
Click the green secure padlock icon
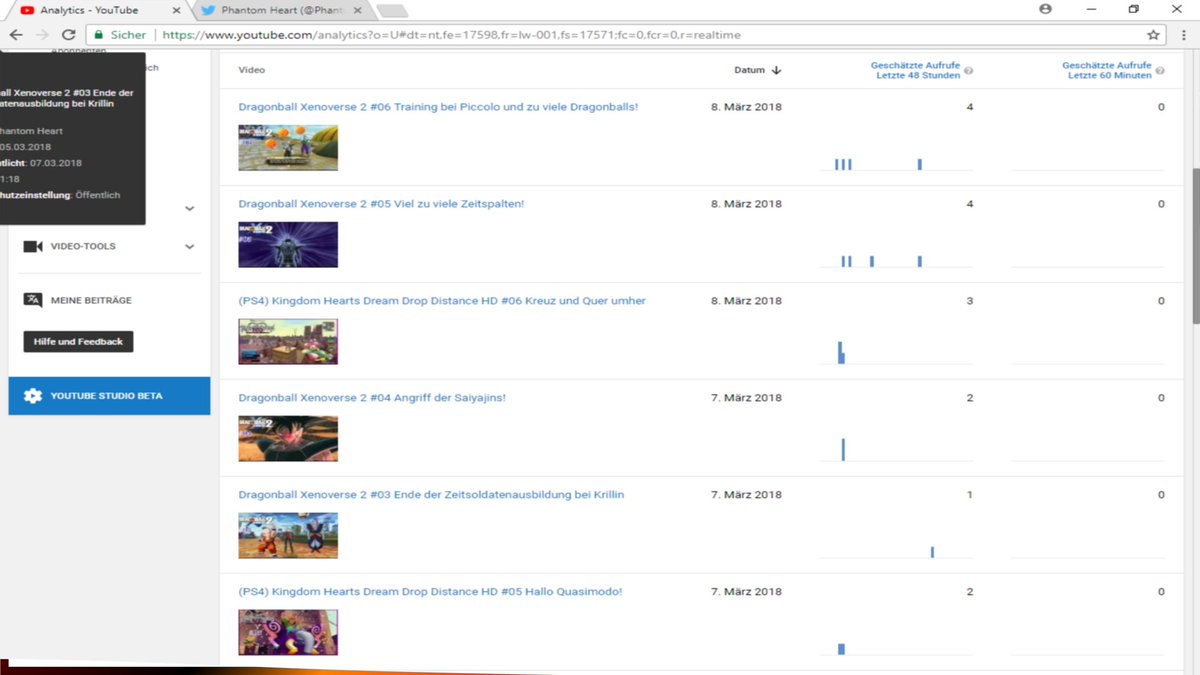(98, 34)
